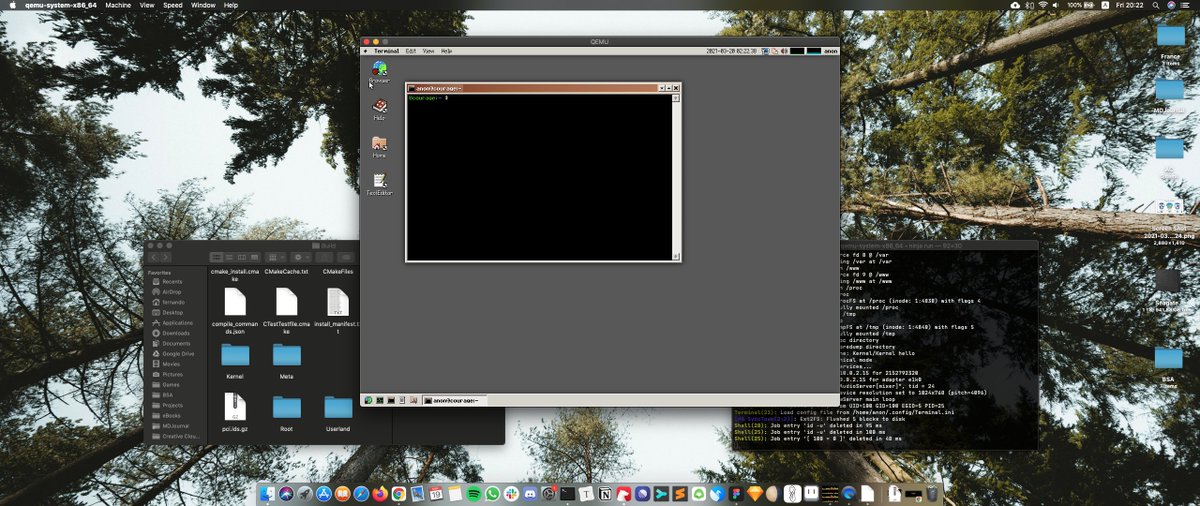Click the clipboard applet icon in SerenityOS menubar
Screen dimensions: 1200x506
tap(775, 50)
